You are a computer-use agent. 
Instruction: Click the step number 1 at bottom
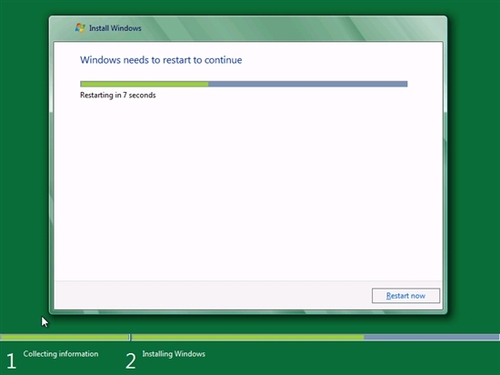point(11,361)
